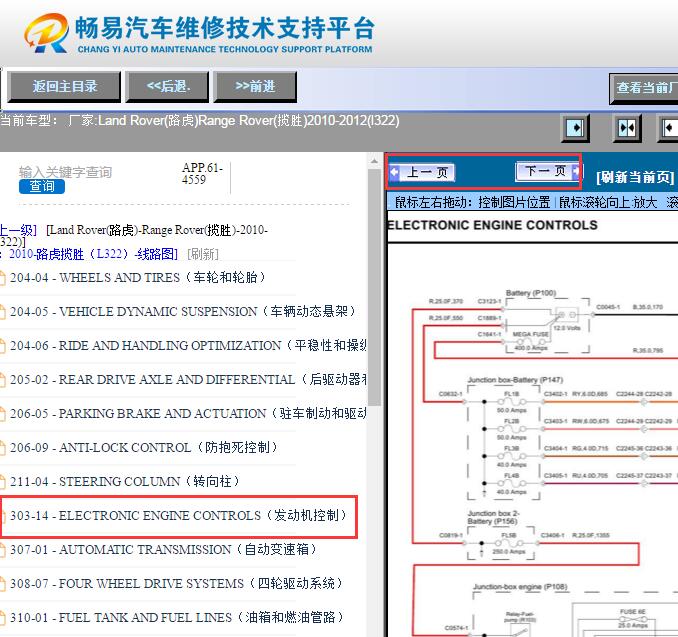Click the blue 查询 search button
Image resolution: width=678 pixels, height=637 pixels.
point(42,186)
